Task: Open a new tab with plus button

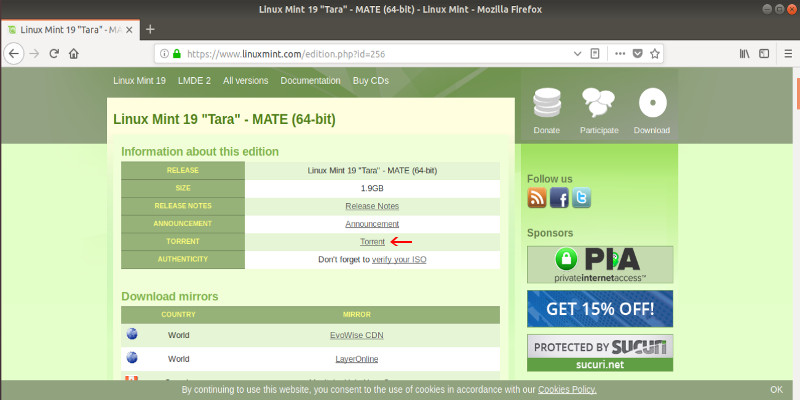Action: tap(150, 30)
